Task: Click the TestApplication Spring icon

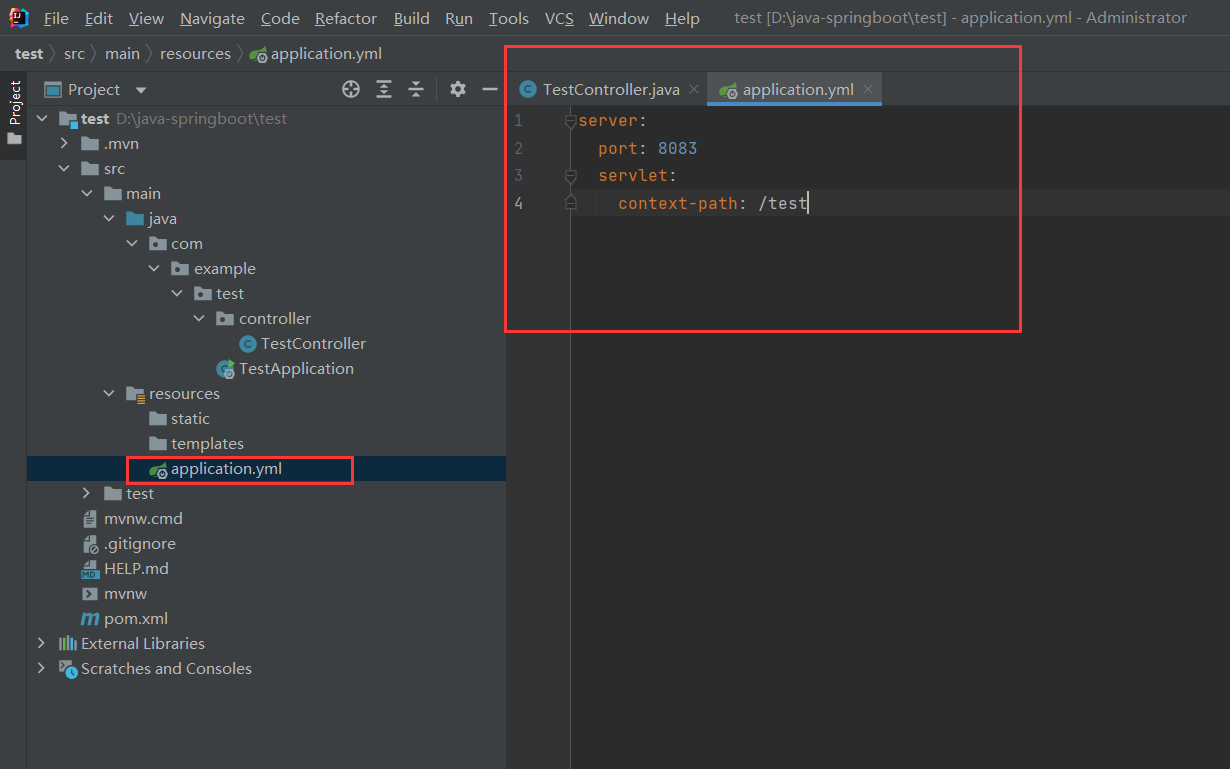Action: click(x=226, y=369)
